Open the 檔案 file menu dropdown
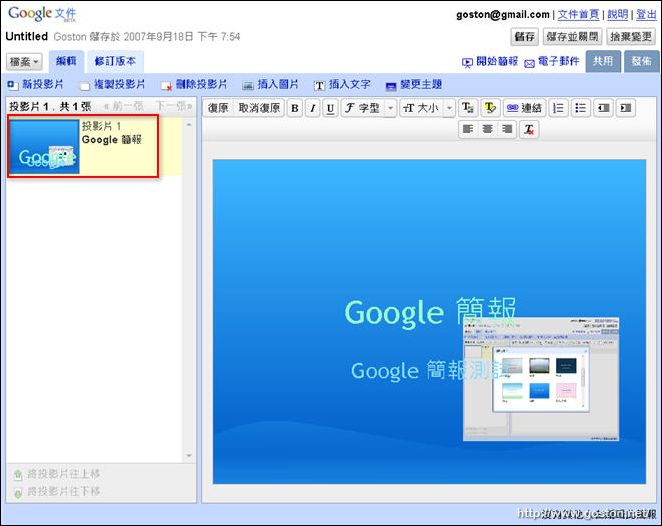The width and height of the screenshot is (662, 526). tap(24, 62)
